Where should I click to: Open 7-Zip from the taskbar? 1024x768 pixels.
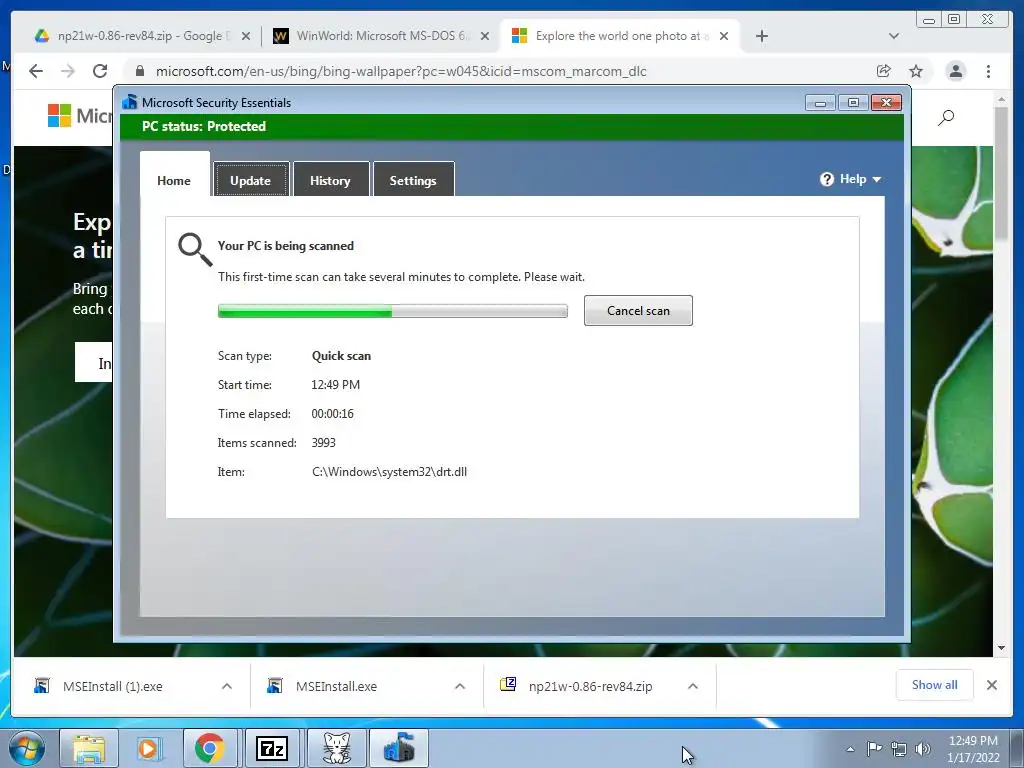coord(272,748)
